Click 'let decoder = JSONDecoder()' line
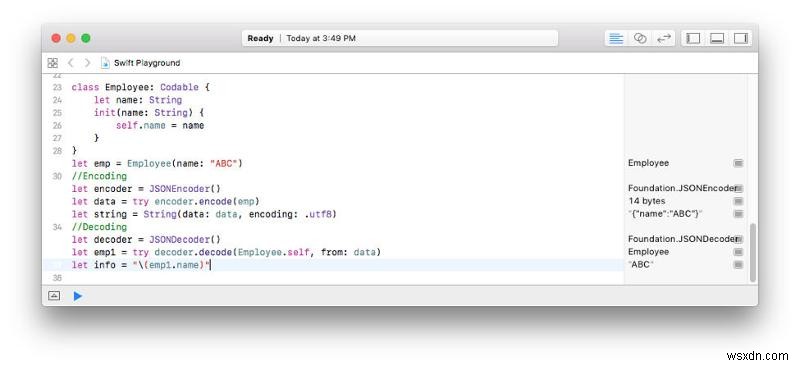 point(146,239)
